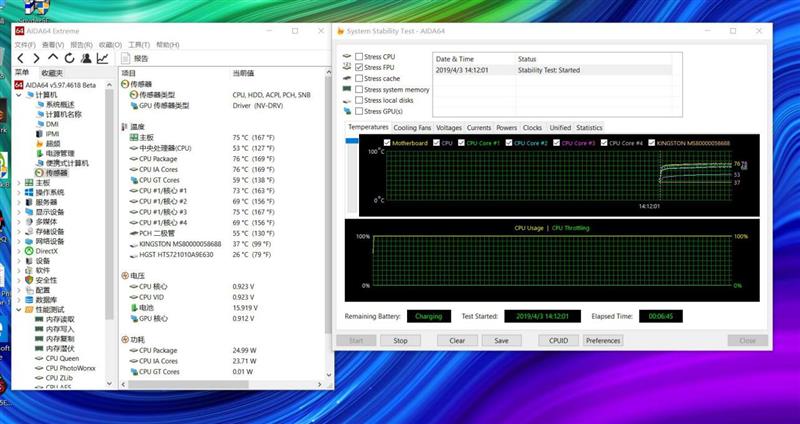Select the CPU Queen benchmark icon
The height and width of the screenshot is (424, 800).
[x=39, y=359]
